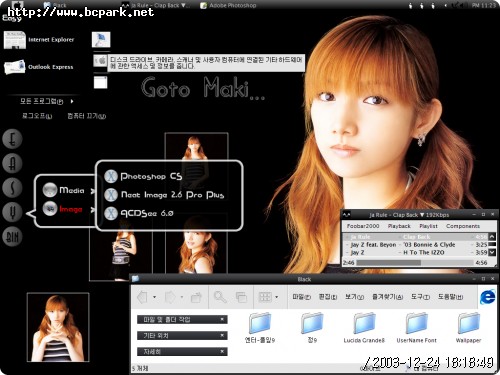This screenshot has width=500, height=375.
Task: Select the H To The IZZO playlist row
Action: [415, 253]
